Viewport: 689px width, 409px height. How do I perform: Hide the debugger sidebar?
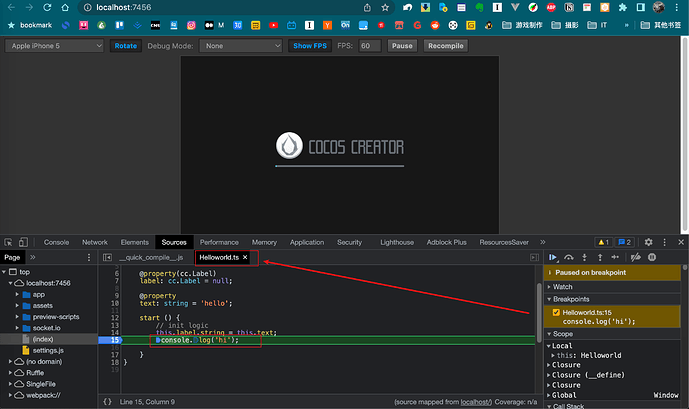(x=534, y=257)
